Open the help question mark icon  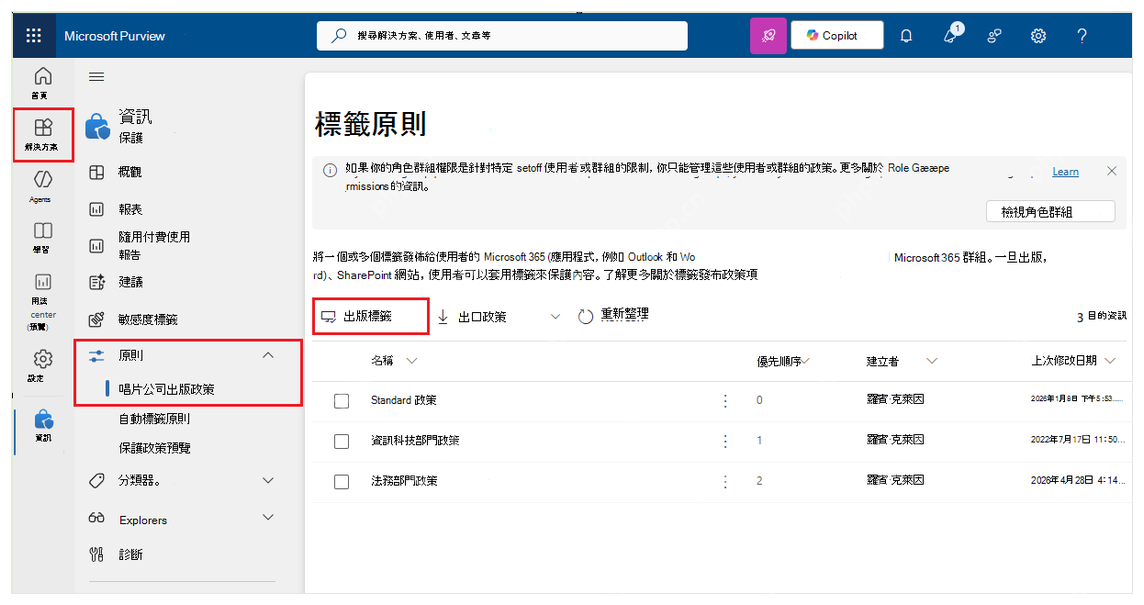coord(1082,35)
